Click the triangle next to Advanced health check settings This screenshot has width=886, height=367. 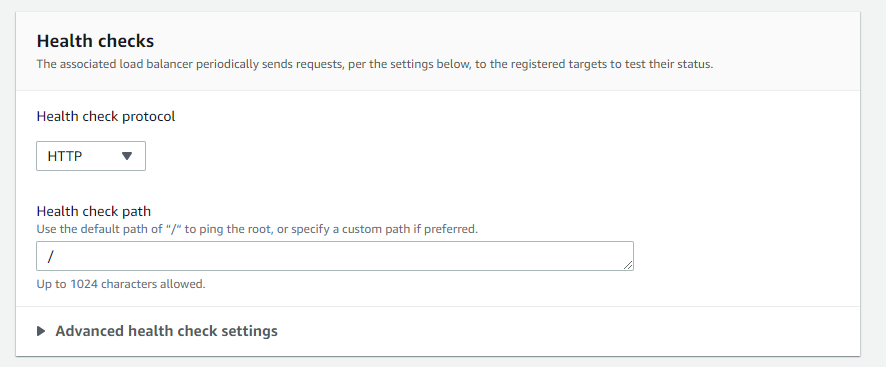point(41,331)
